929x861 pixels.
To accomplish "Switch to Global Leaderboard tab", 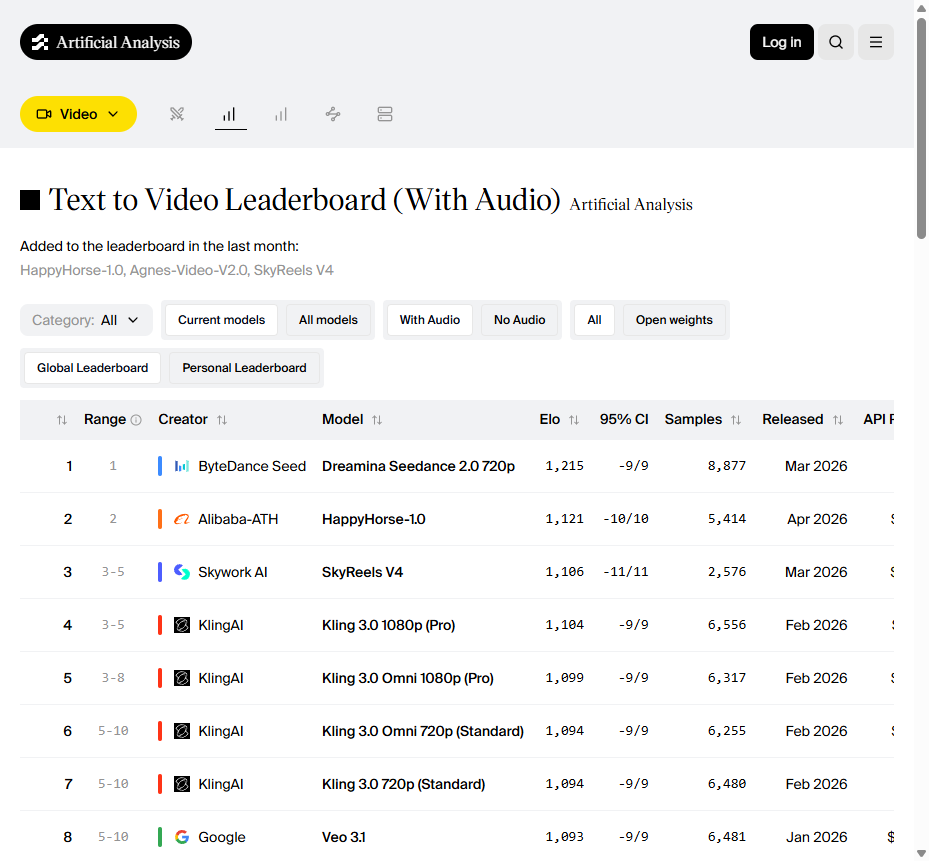I will [x=92, y=368].
